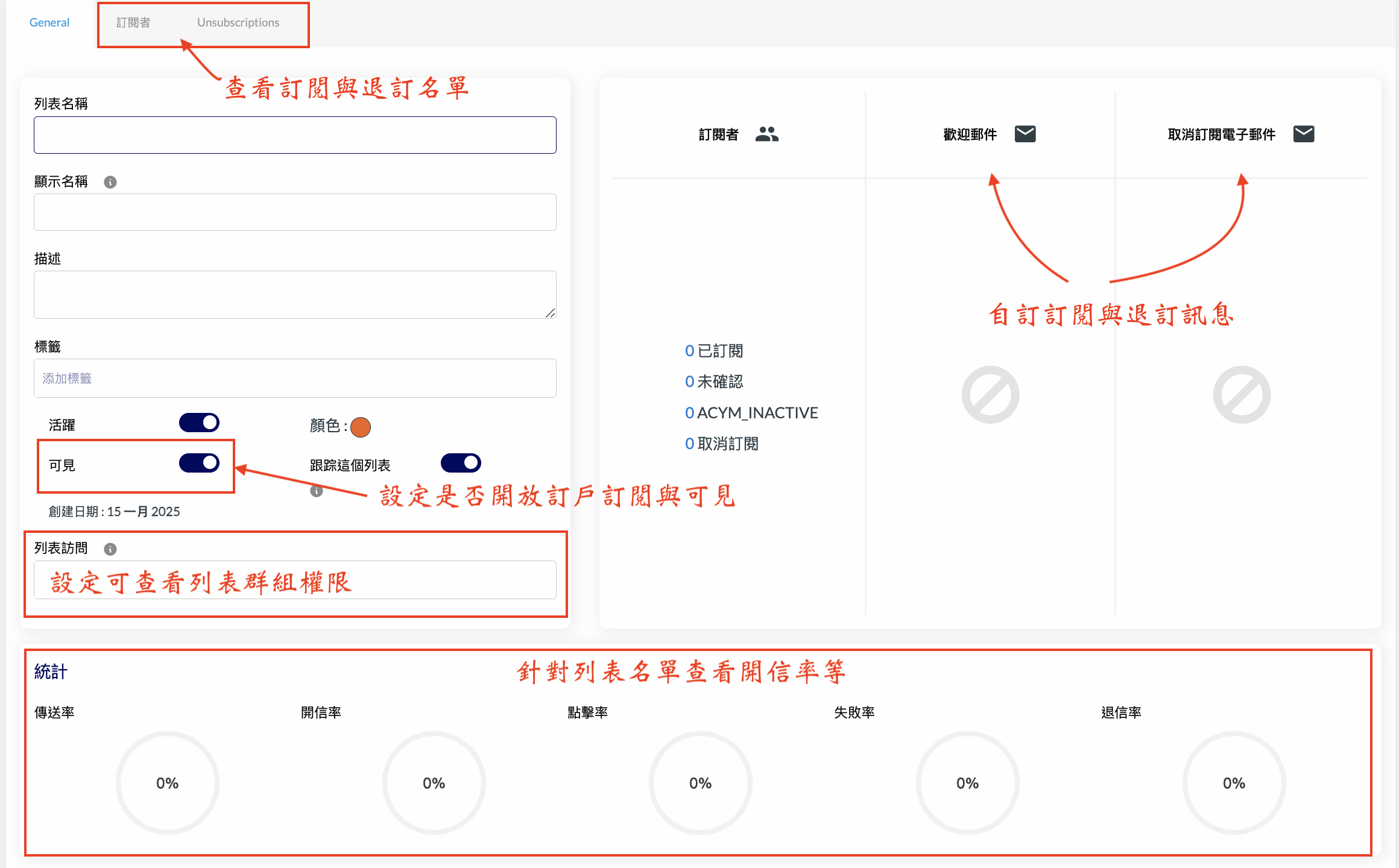Click the info icon under 跟踪這個列表

pyautogui.click(x=317, y=491)
